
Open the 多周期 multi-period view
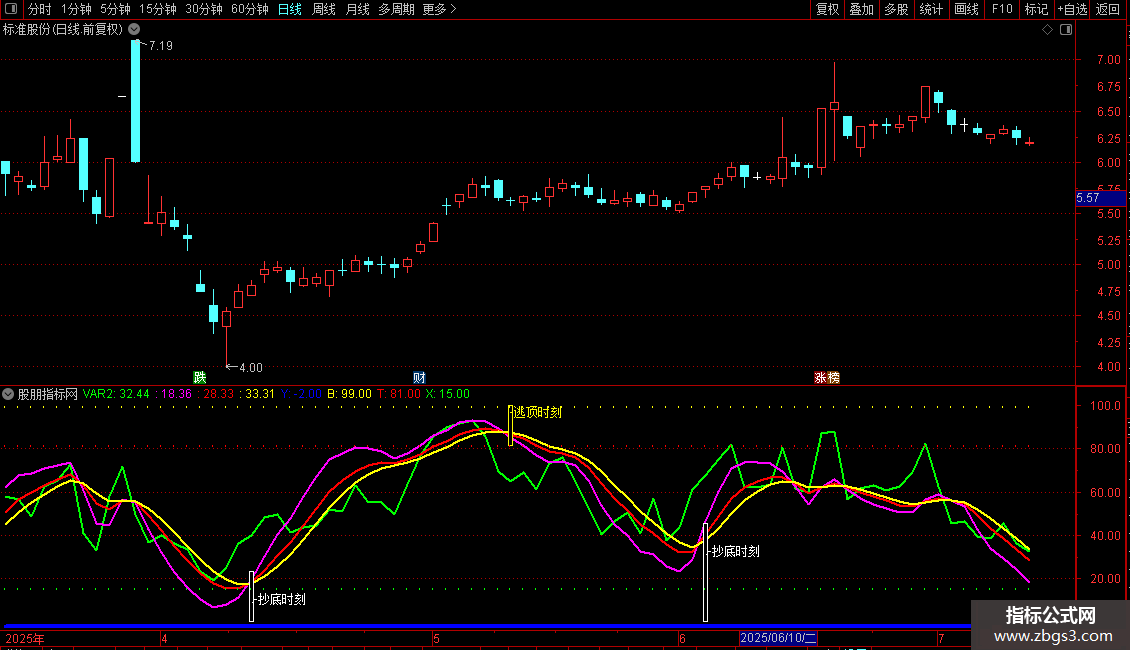coord(396,9)
